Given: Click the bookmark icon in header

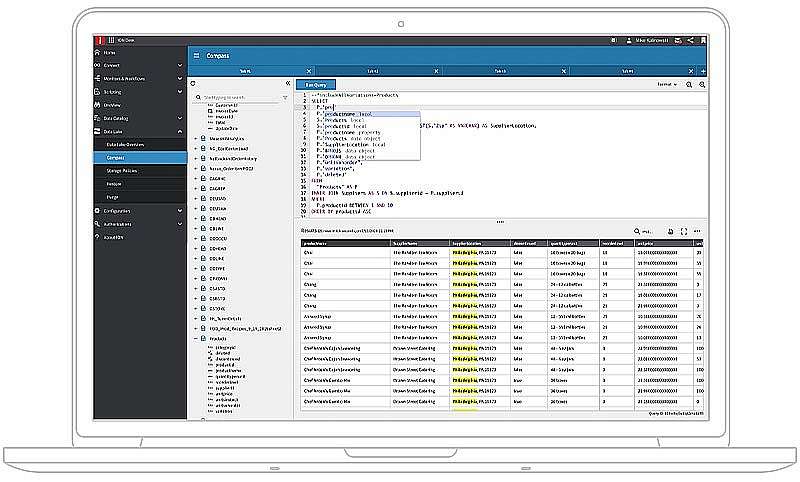Looking at the screenshot, I should [x=703, y=40].
